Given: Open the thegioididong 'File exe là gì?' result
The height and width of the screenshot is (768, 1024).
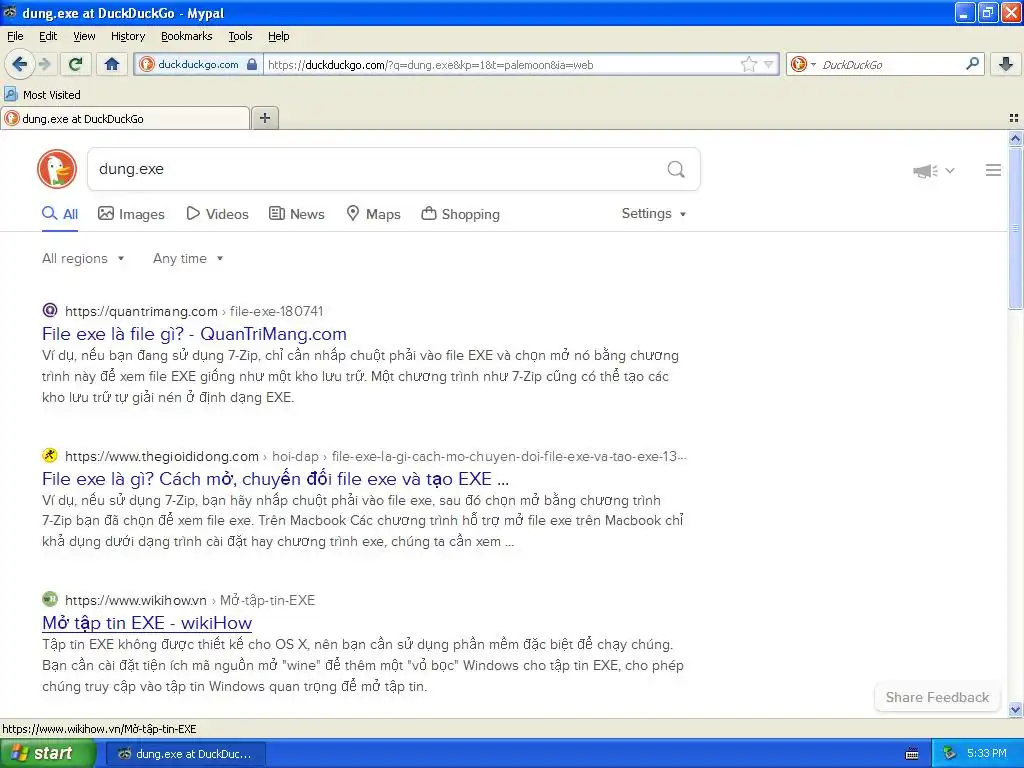Looking at the screenshot, I should (x=275, y=479).
